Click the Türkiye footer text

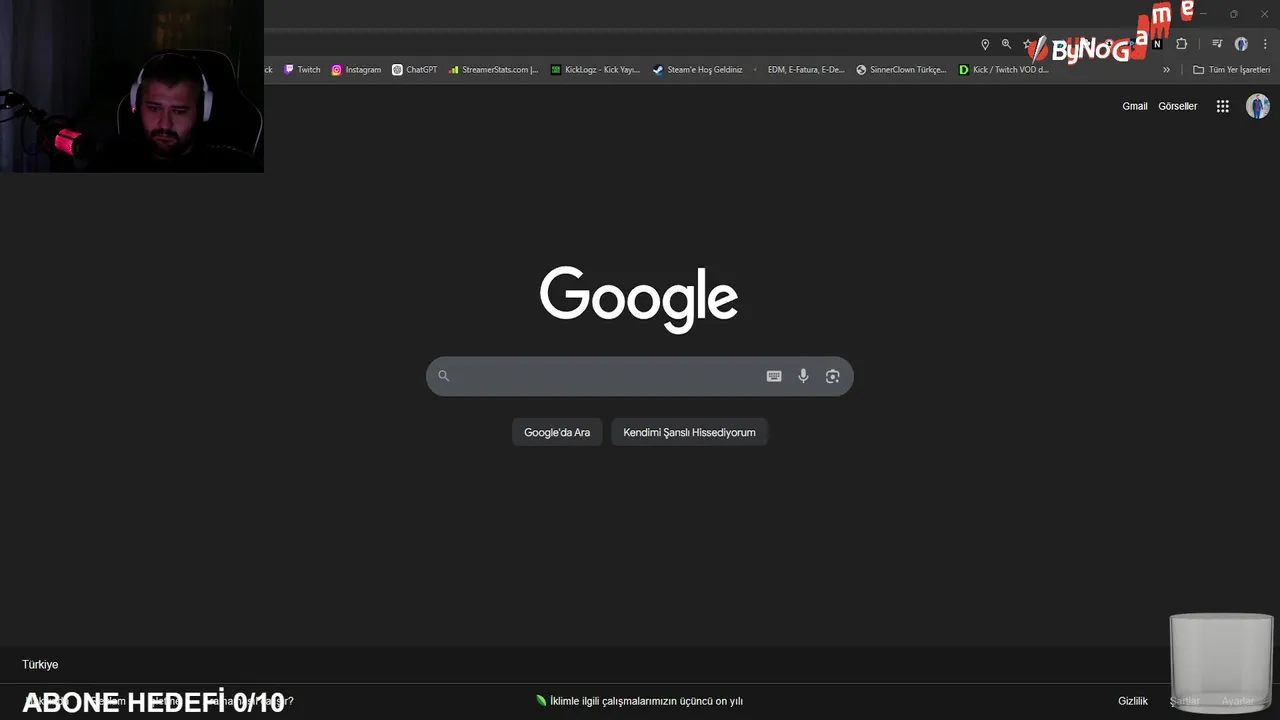(40, 664)
